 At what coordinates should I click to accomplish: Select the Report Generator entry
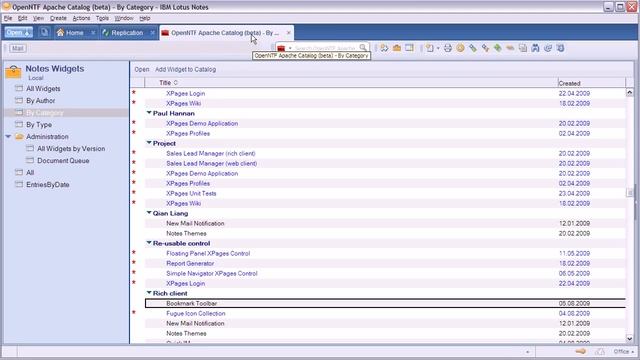coord(385,263)
